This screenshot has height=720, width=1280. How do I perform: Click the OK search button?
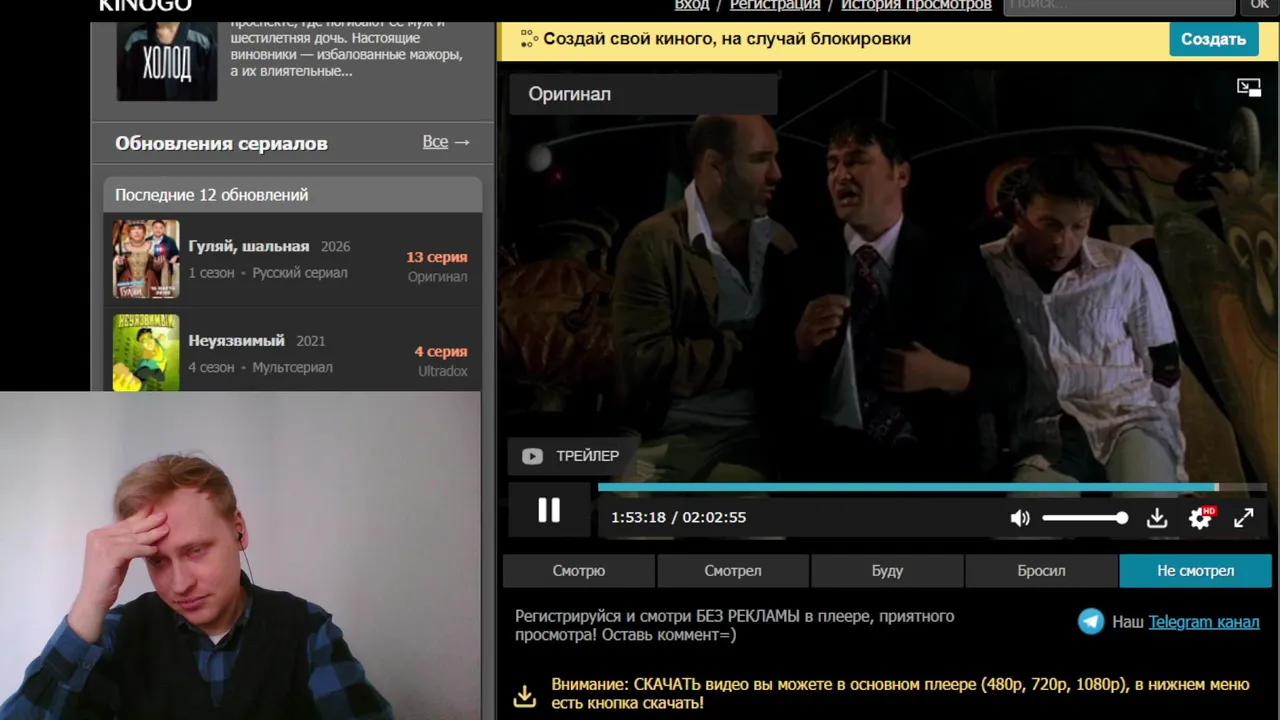(x=1259, y=6)
